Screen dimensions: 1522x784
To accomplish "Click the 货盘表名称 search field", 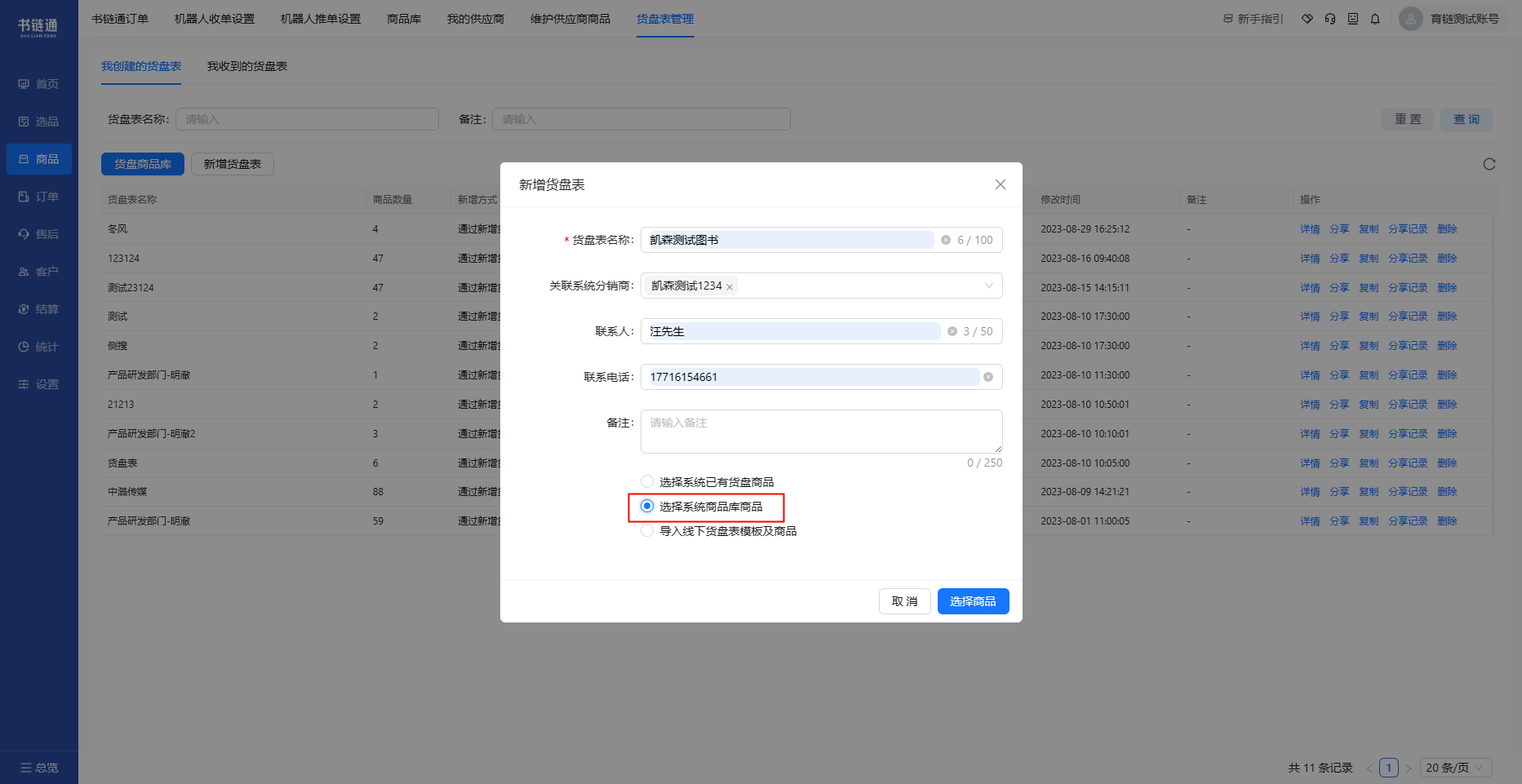I will [x=307, y=119].
